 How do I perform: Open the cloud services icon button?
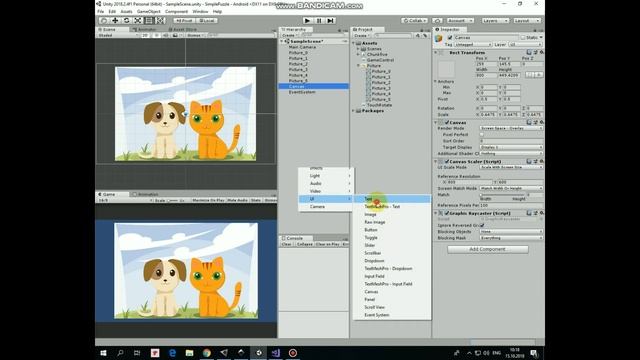pos(437,20)
